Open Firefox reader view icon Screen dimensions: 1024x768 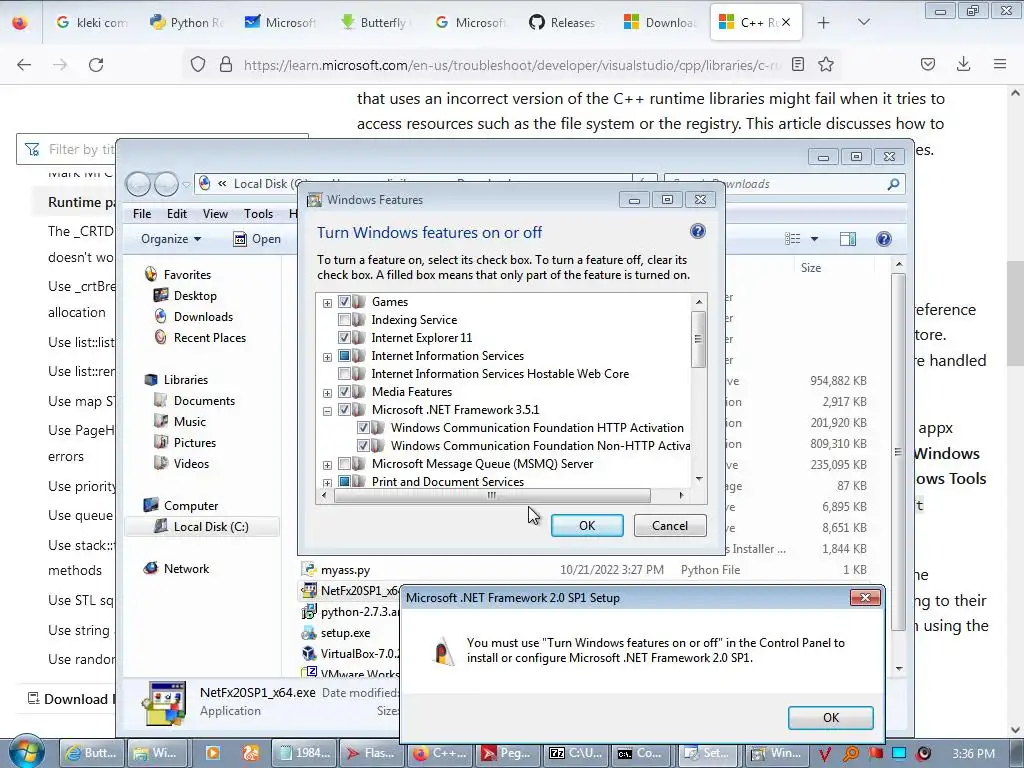pyautogui.click(x=797, y=64)
